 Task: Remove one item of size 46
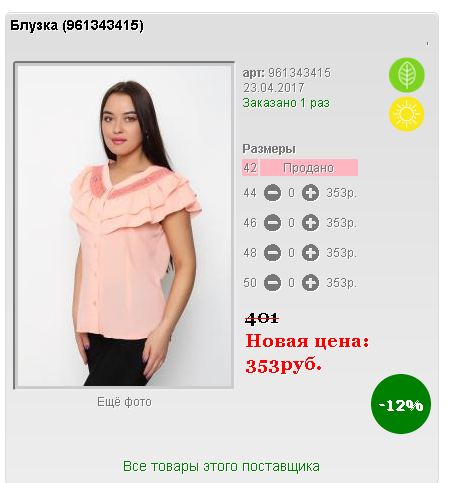point(272,223)
